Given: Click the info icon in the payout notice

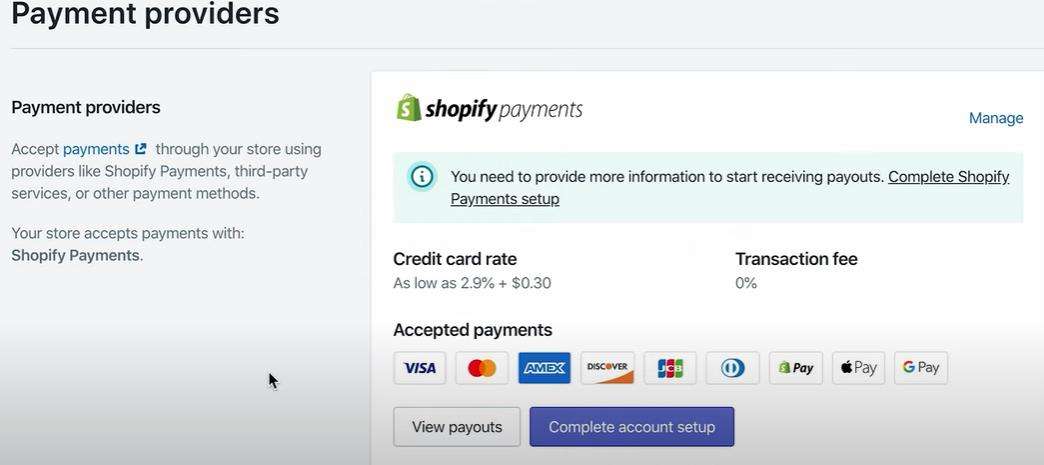Looking at the screenshot, I should (422, 177).
